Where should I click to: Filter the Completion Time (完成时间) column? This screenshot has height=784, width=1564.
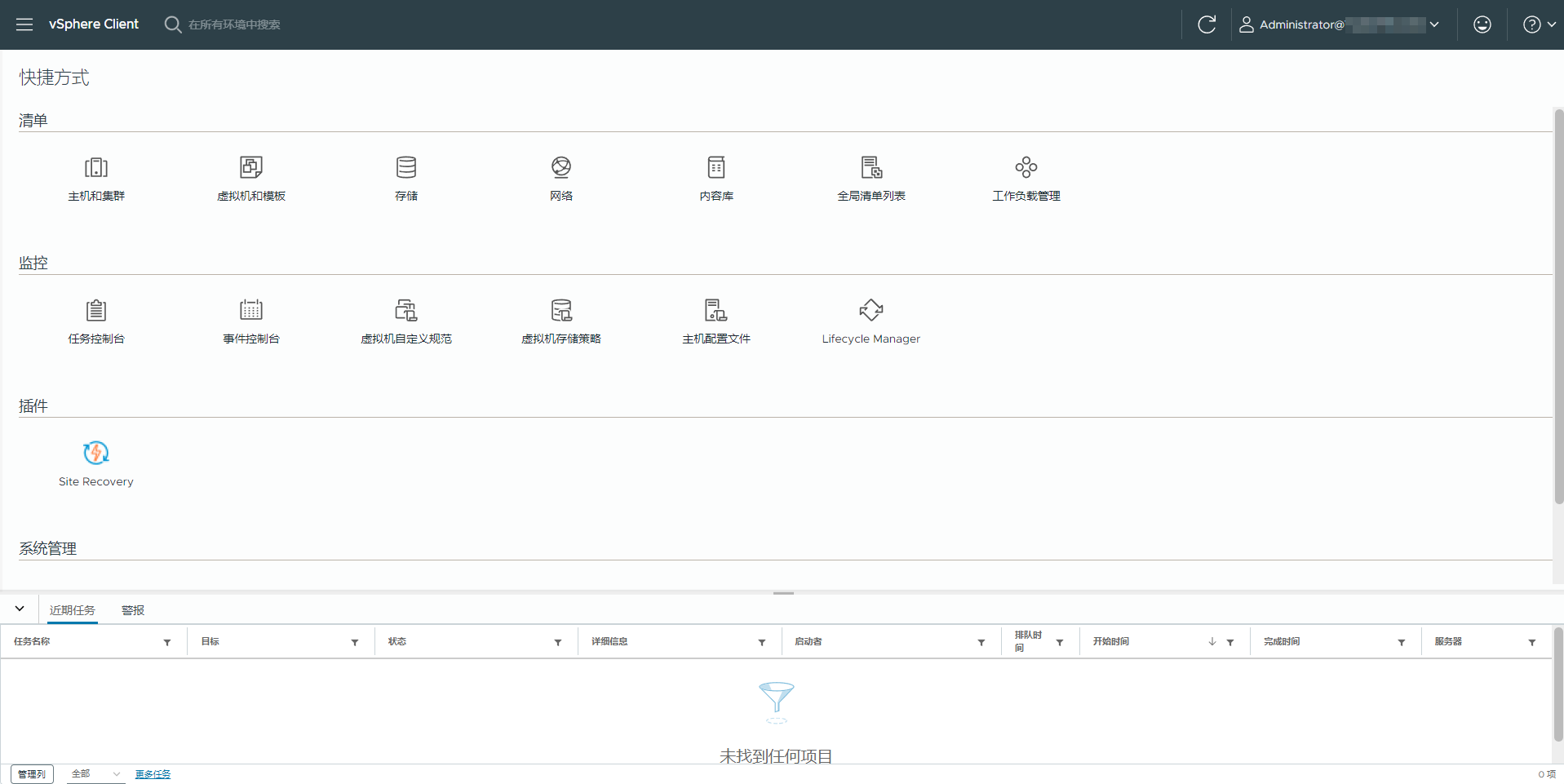[1402, 643]
